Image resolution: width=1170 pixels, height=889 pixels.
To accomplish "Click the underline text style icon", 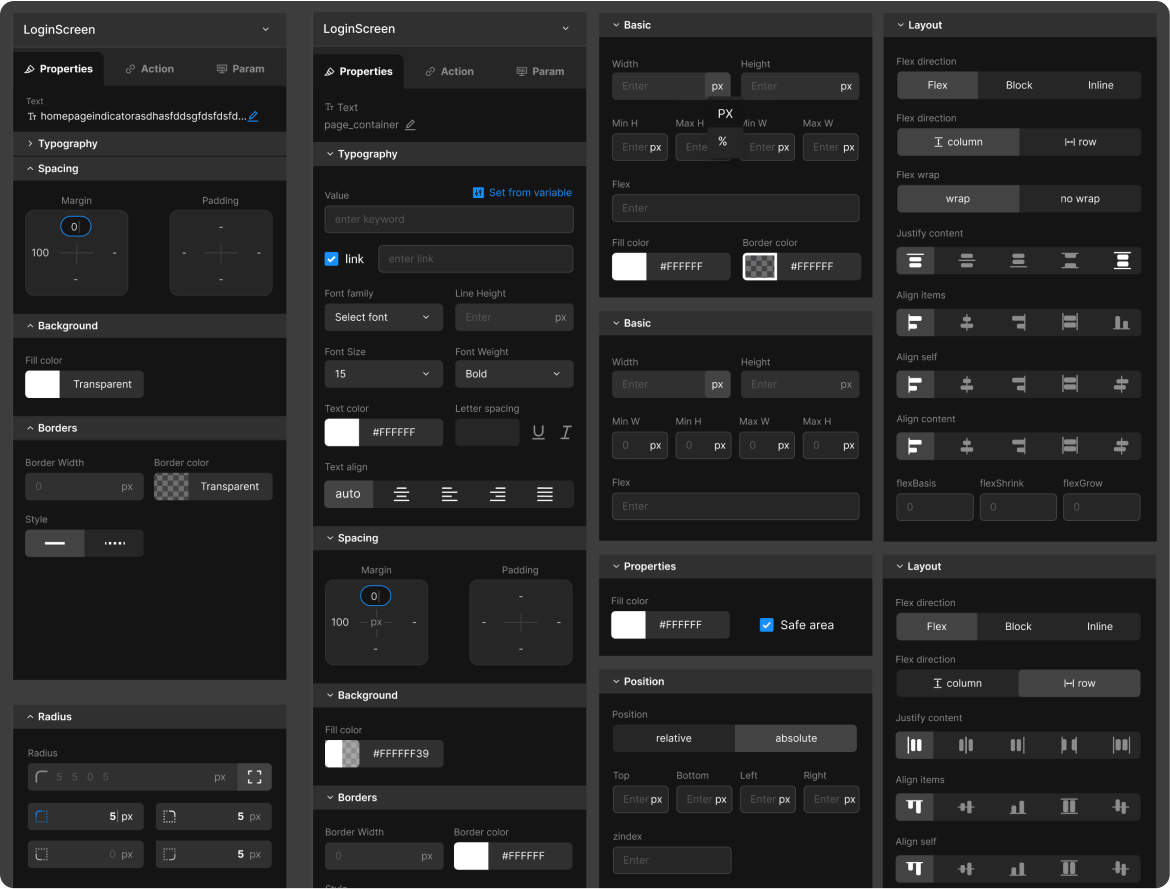I will [x=539, y=432].
